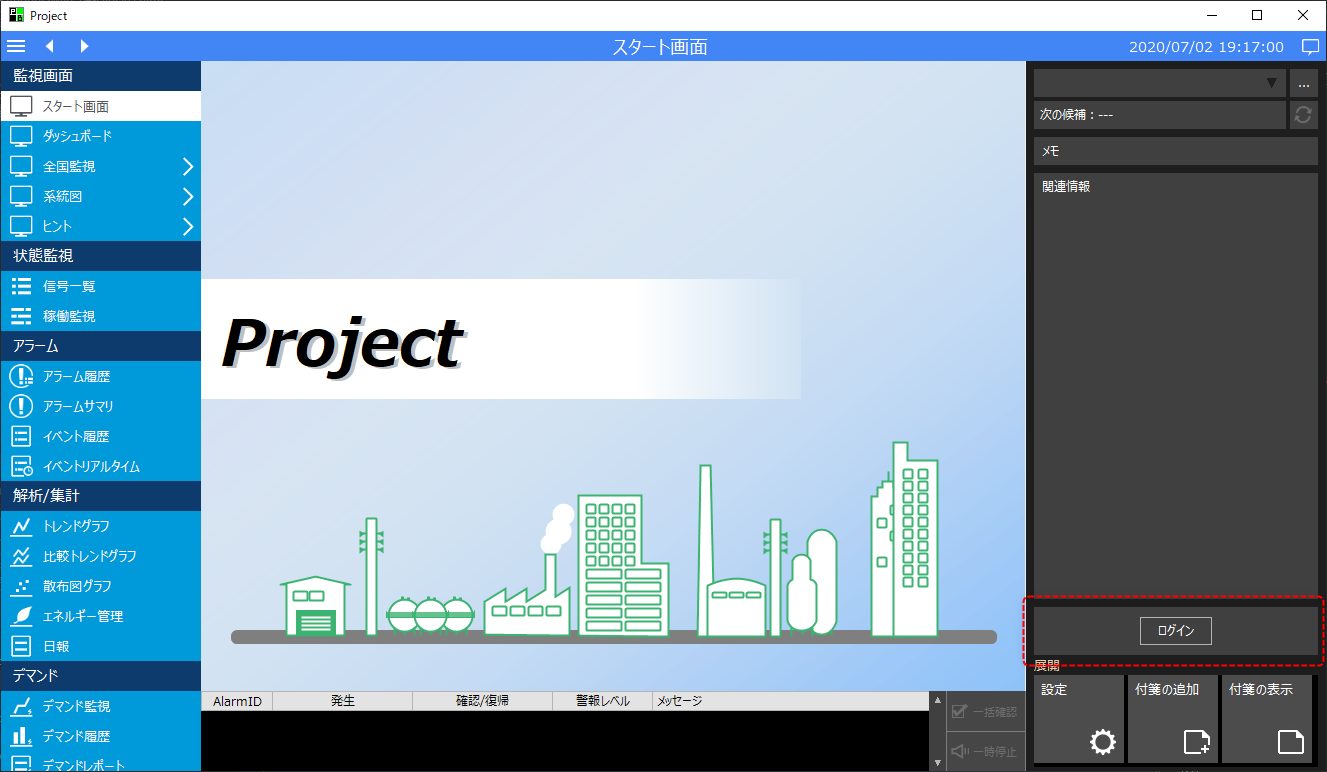Click 付箋の表示 show sticky notes
Viewport: 1327px width, 772px height.
point(1266,719)
